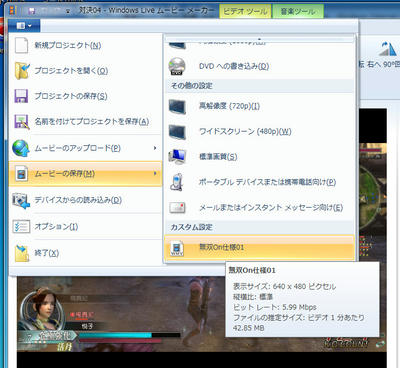Viewport: 400px width, 368px height.
Task: Click the save movie film icon
Action: (x=21, y=174)
